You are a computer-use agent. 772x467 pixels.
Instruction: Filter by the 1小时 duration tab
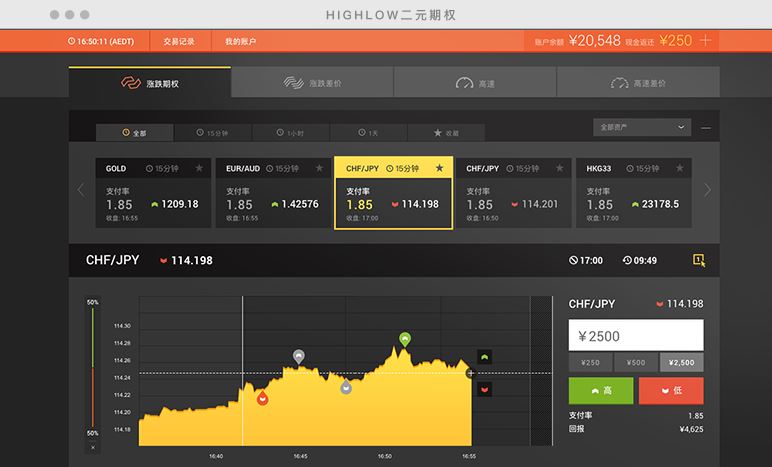290,133
